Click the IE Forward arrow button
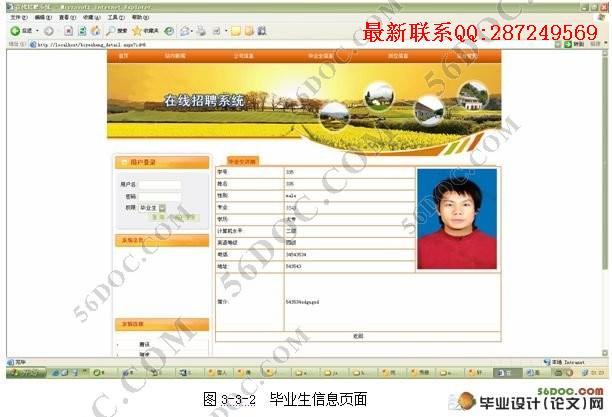 point(49,31)
